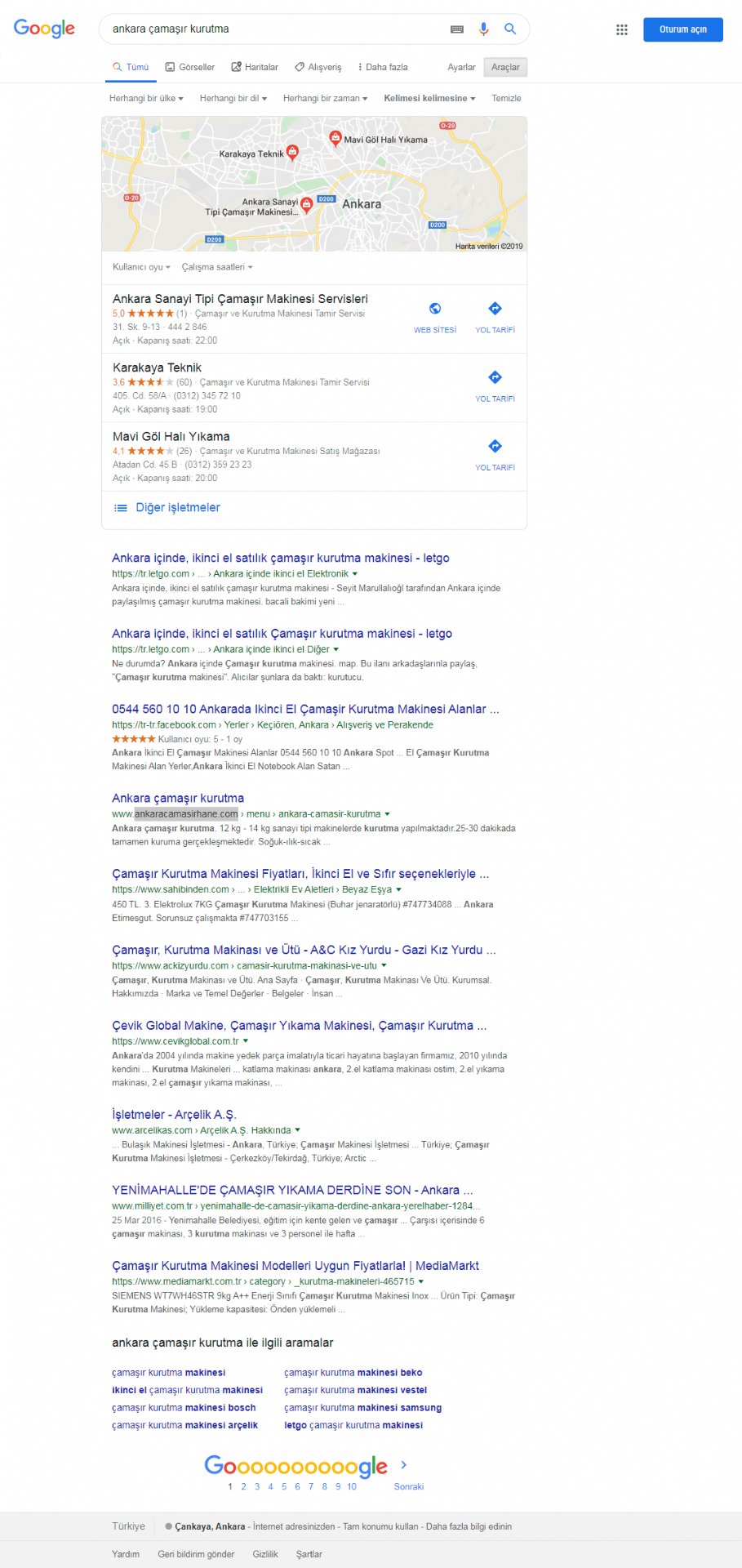This screenshot has width=742, height=1568.
Task: Click the Karakaya Teknik map pin
Action: 292,152
